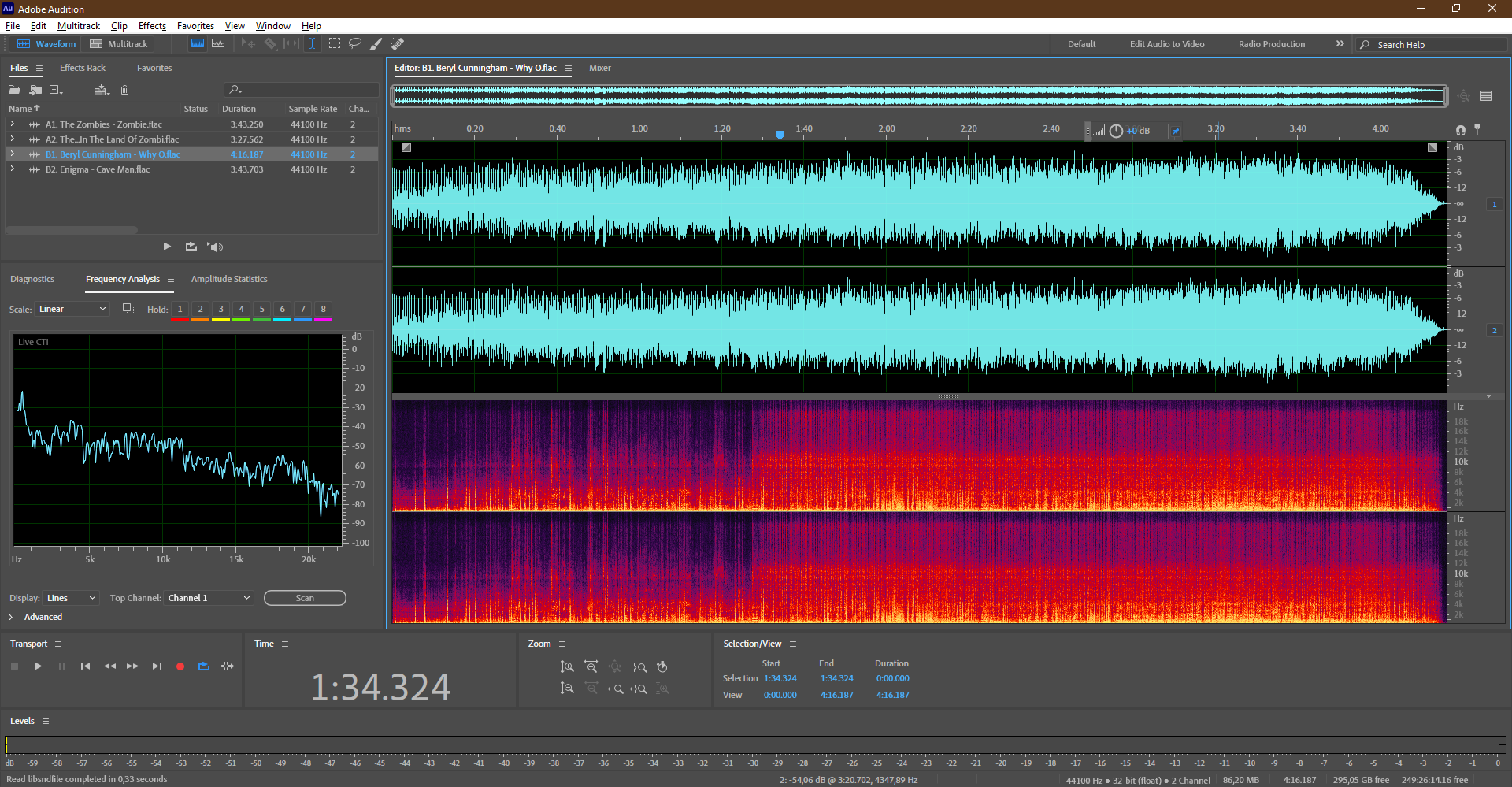1512x787 pixels.
Task: Expand the Advanced section
Action: [x=11, y=617]
